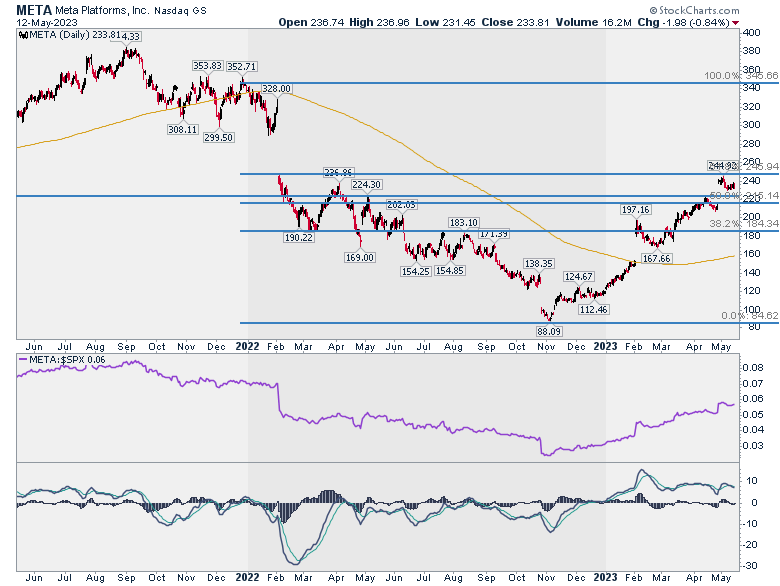Click the 0.08 ratio scale value
Screen dimensions: 780x586
click(753, 368)
